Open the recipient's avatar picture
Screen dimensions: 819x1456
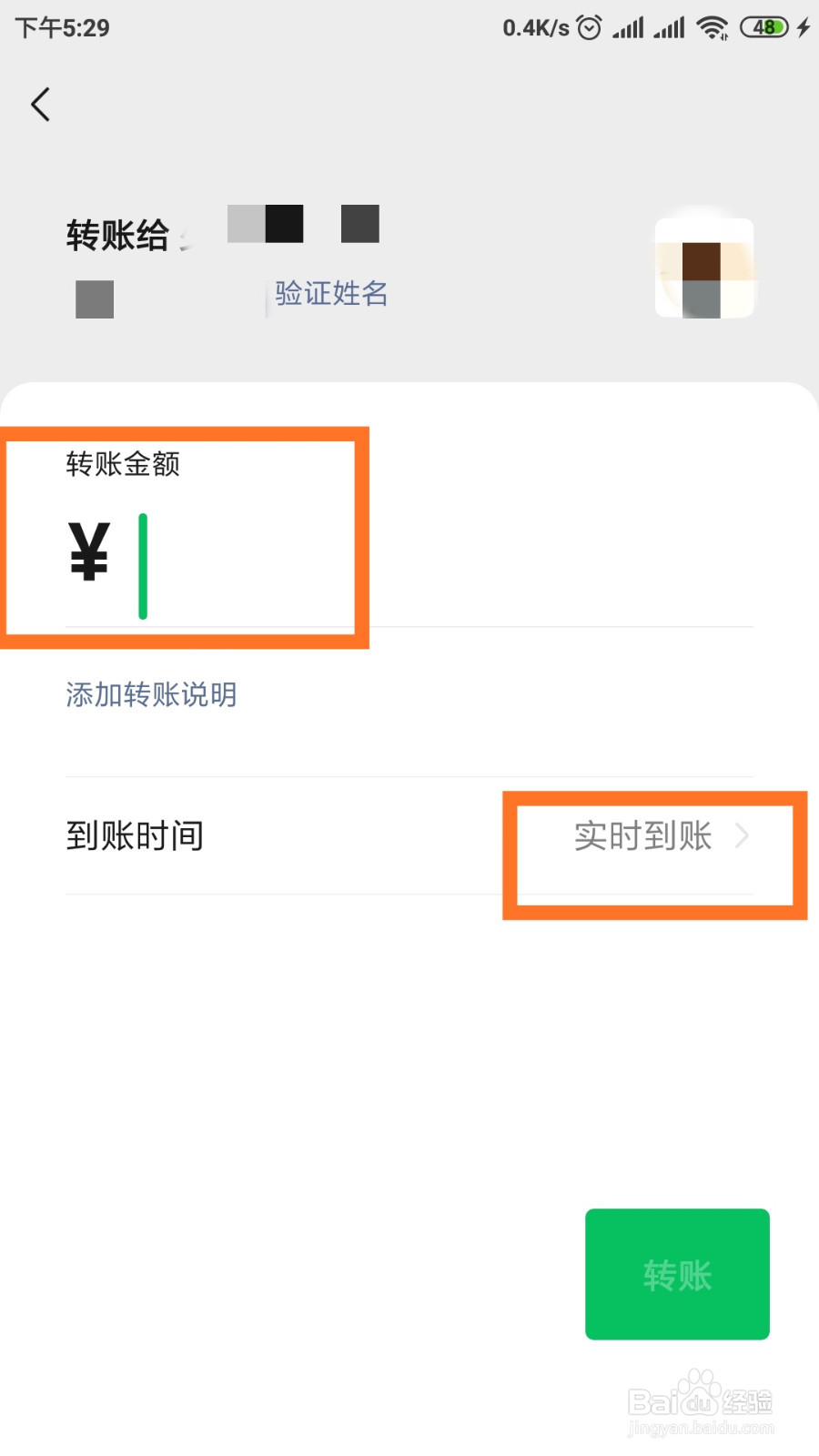tap(704, 266)
